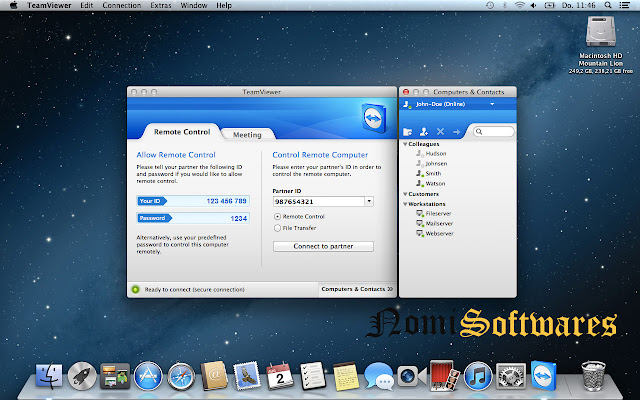This screenshot has height=400, width=640.
Task: Open the Apple menu
Action: pos(13,5)
